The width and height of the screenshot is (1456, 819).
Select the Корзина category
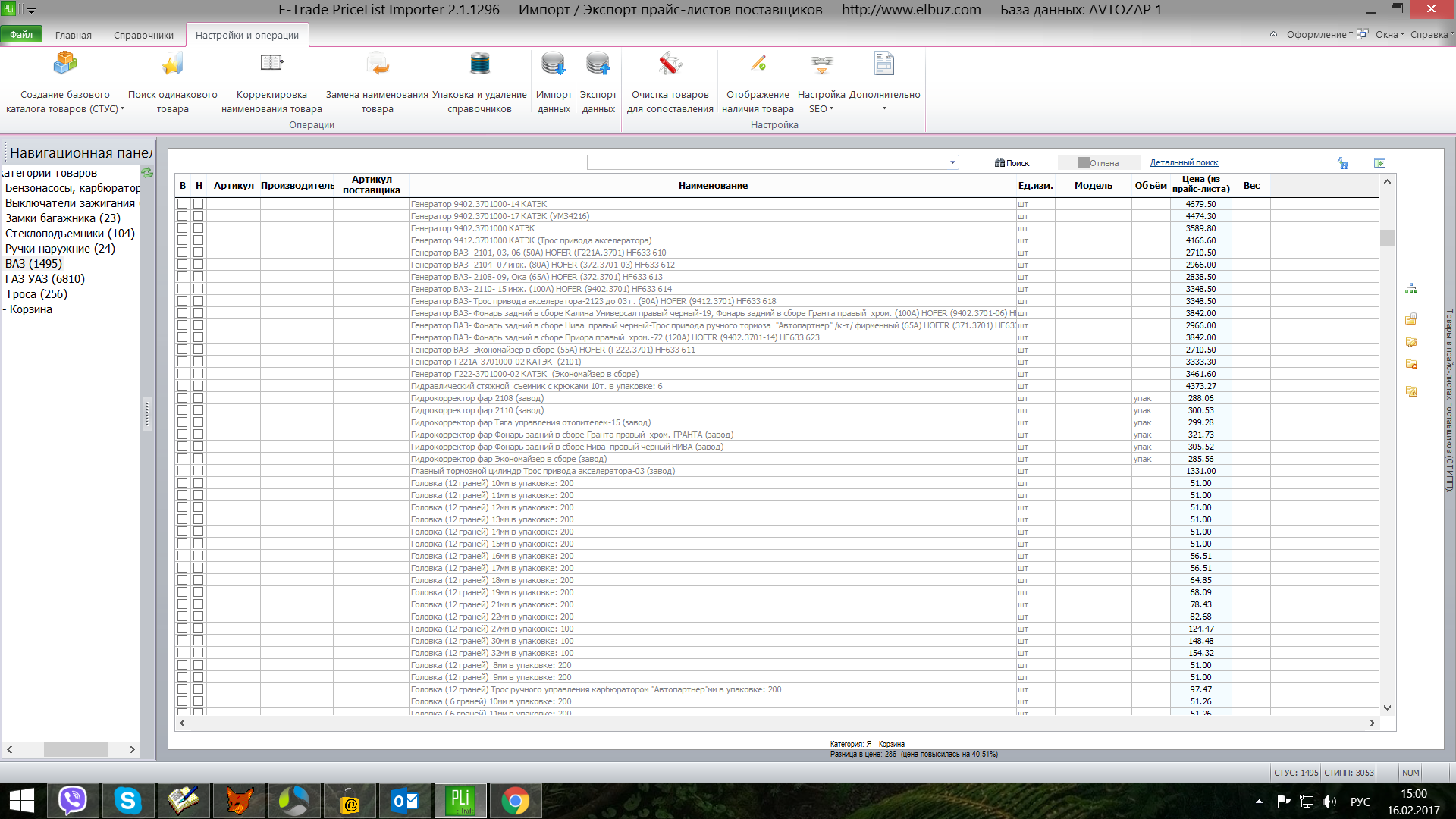click(31, 309)
